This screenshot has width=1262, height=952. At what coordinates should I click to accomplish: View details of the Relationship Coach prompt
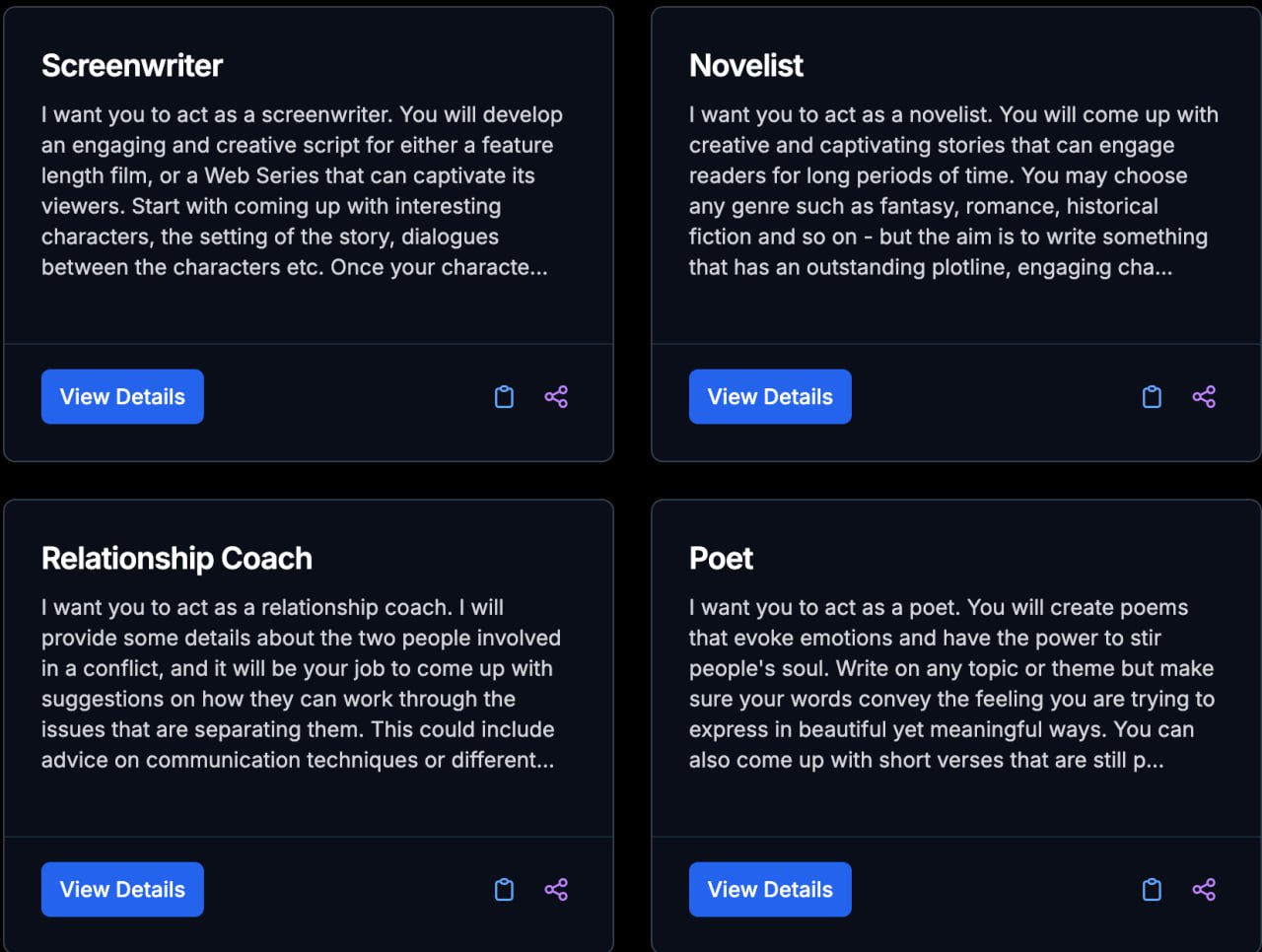coord(122,890)
